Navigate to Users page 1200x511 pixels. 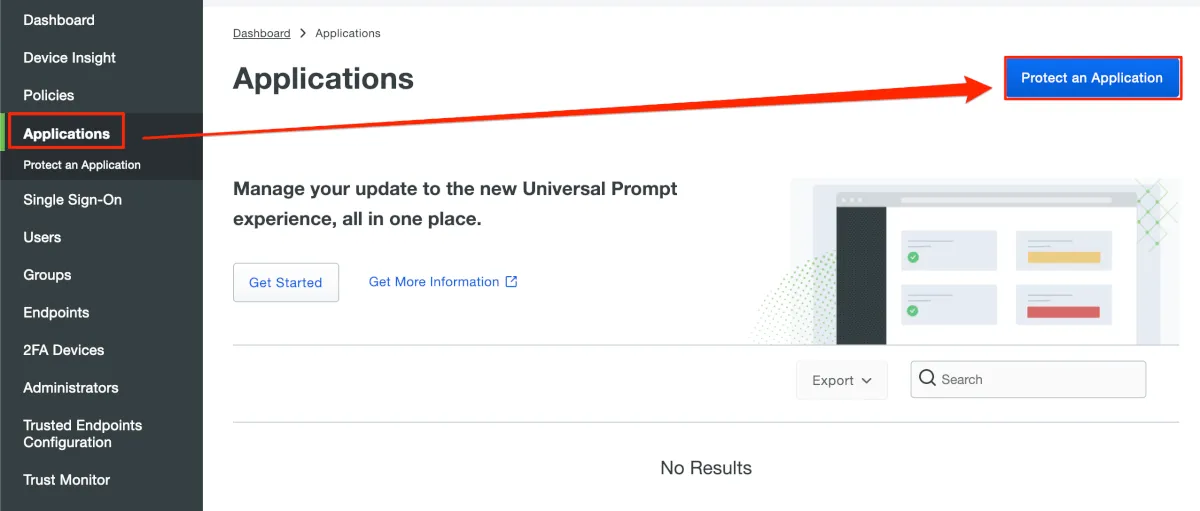coord(42,237)
